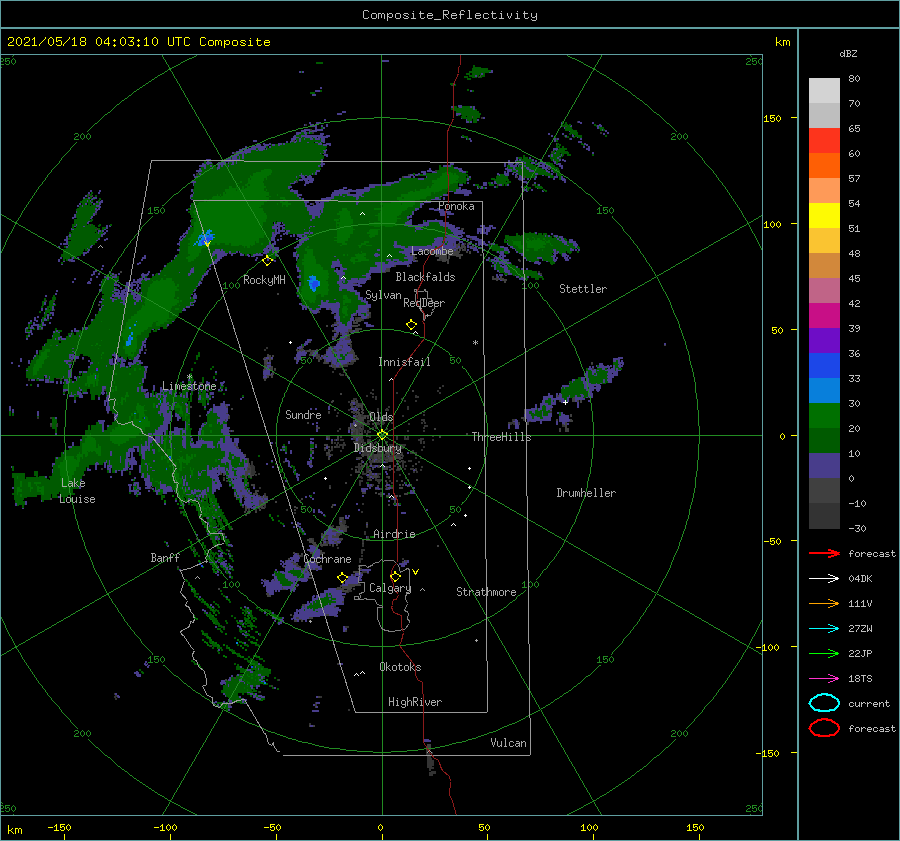Click the 51 dBZ yellow color swatch
The height and width of the screenshot is (841, 900).
pyautogui.click(x=824, y=215)
